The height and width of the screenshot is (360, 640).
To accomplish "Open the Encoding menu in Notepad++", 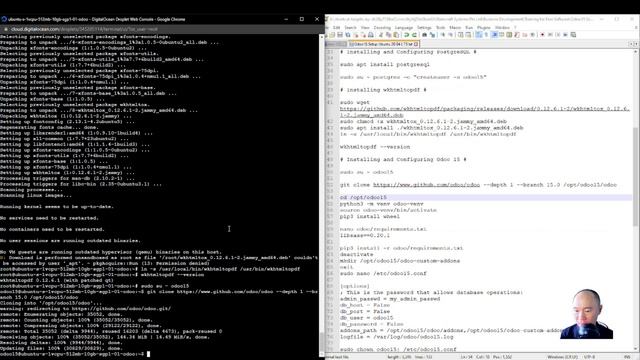I will click(382, 27).
